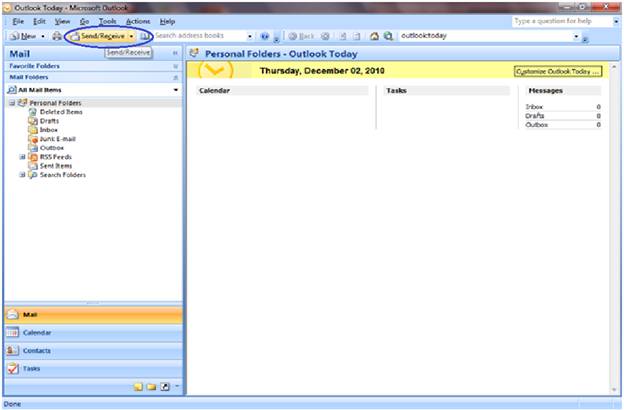Click the Search Folders magnifier icon
Screen dimensions: 624x410
(x=33, y=175)
